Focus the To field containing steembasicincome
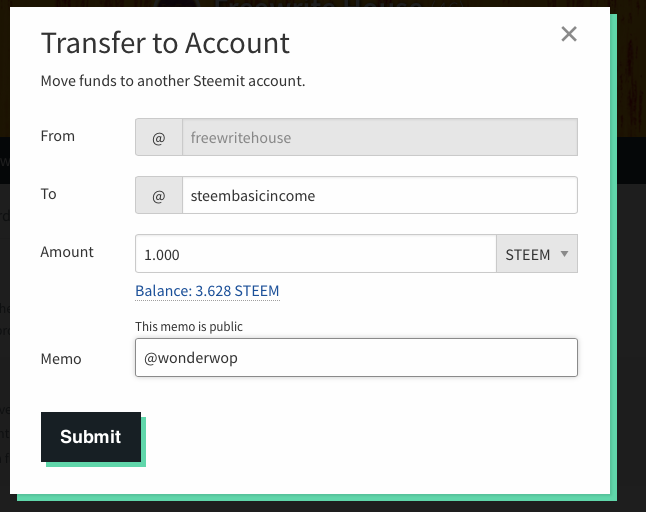The height and width of the screenshot is (512, 646). (380, 195)
